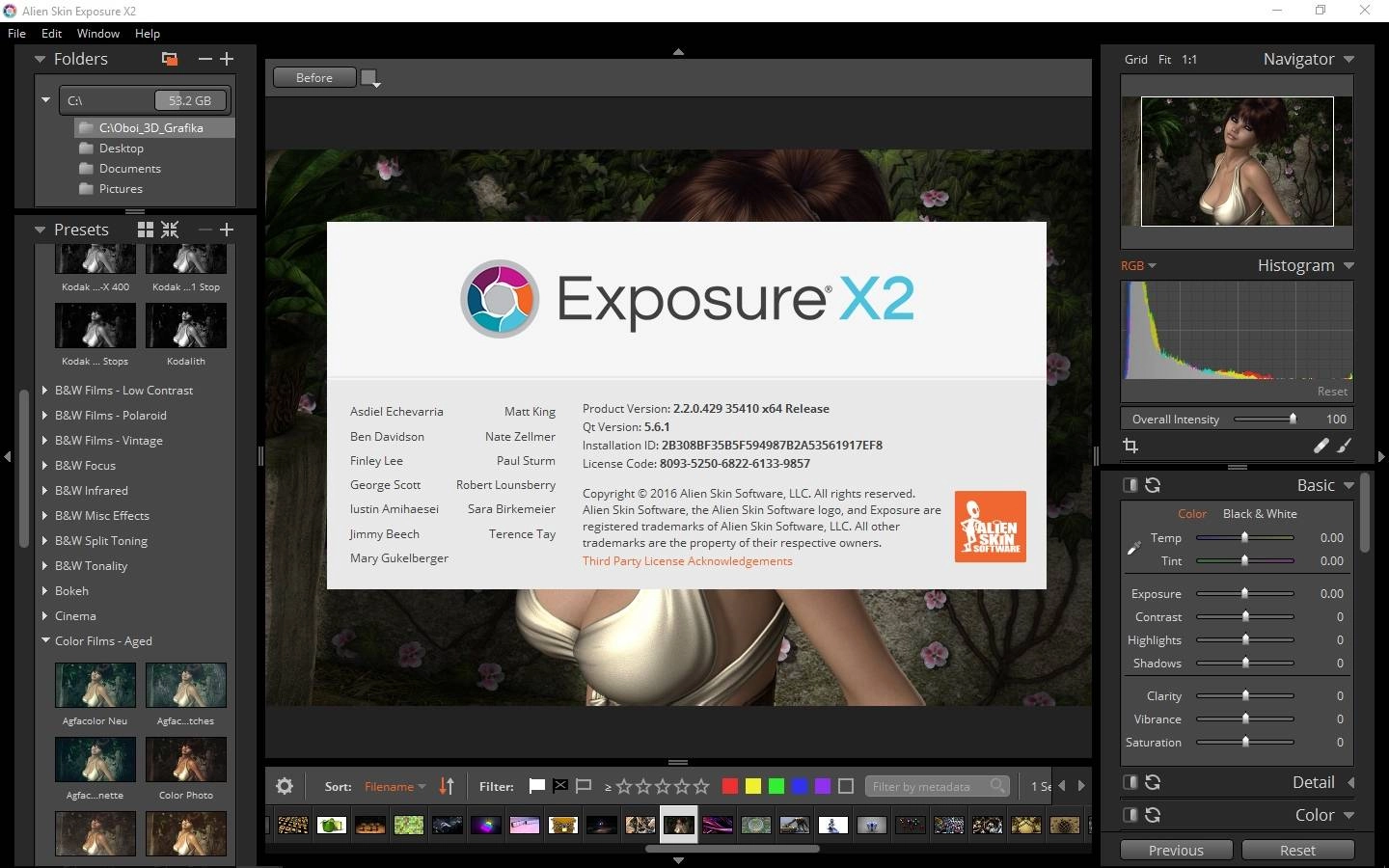1389x868 pixels.
Task: Collapse left panel with side arrow
Action: coord(8,456)
